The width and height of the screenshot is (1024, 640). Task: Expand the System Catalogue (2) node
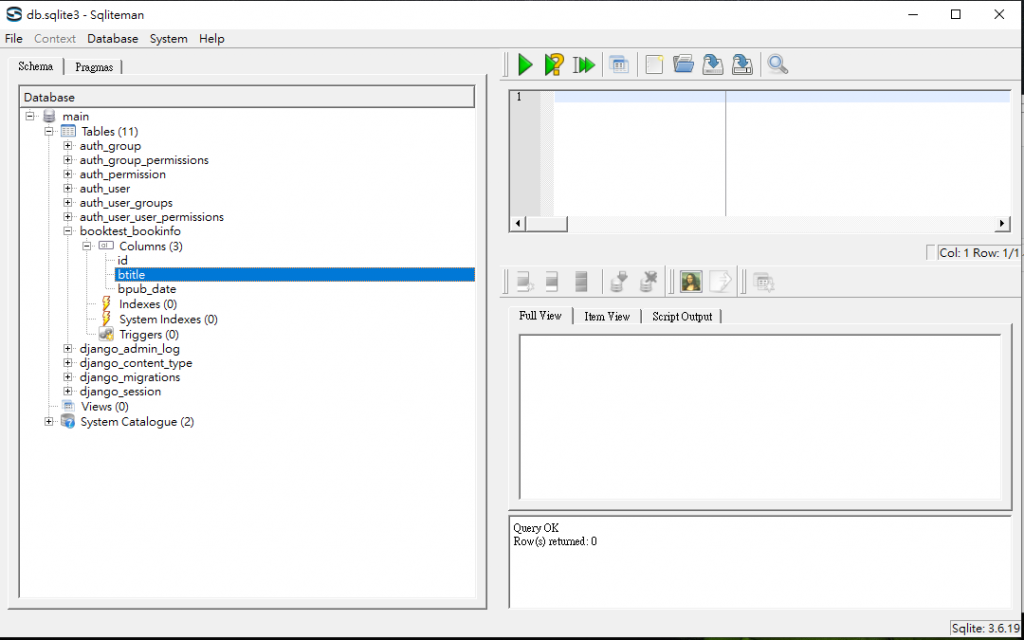tap(48, 422)
